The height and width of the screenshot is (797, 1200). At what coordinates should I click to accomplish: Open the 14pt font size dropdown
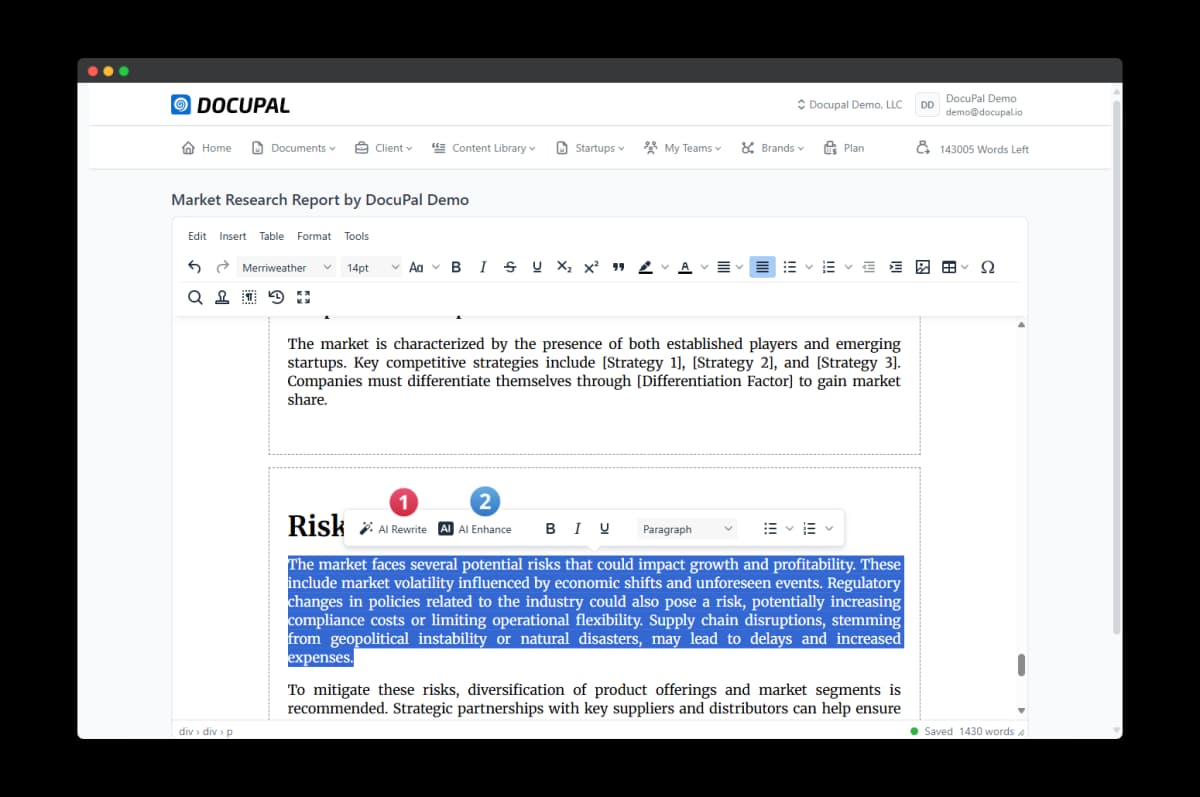[372, 267]
